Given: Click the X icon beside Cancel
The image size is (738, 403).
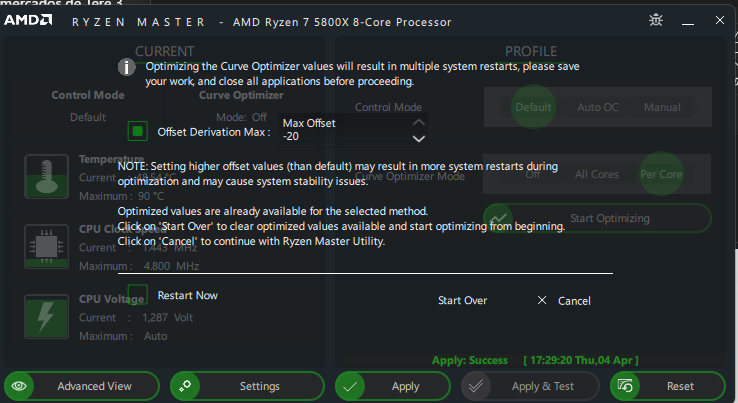Looking at the screenshot, I should (x=542, y=300).
